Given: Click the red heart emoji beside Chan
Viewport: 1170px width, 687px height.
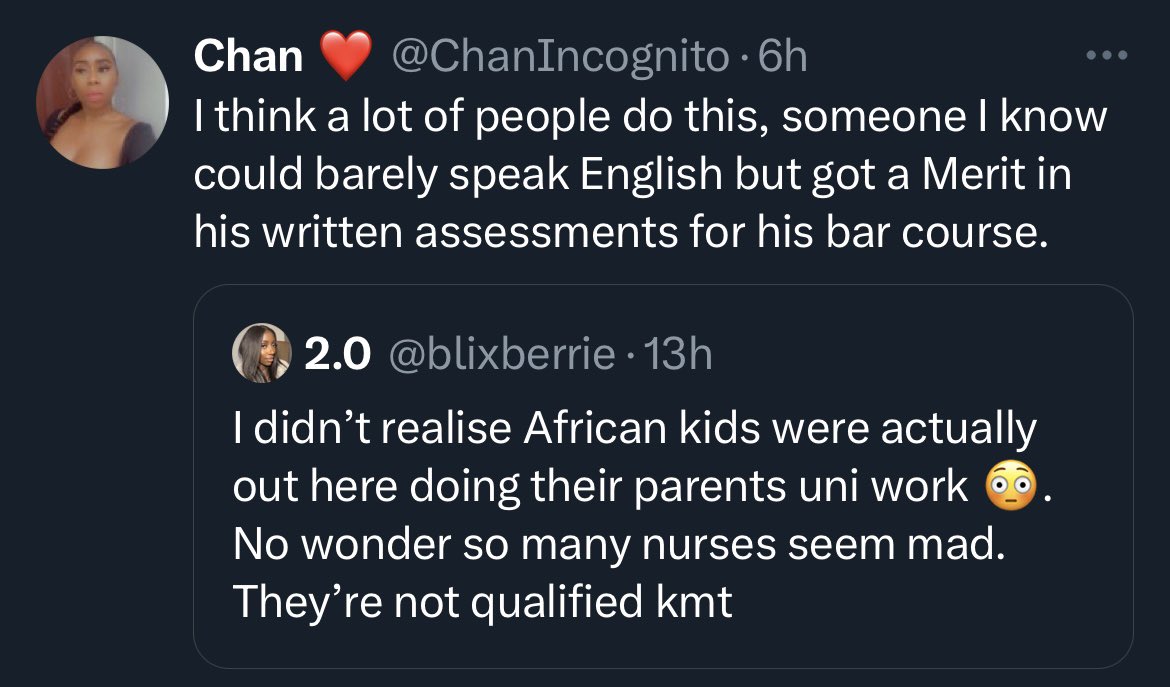Looking at the screenshot, I should pyautogui.click(x=345, y=56).
